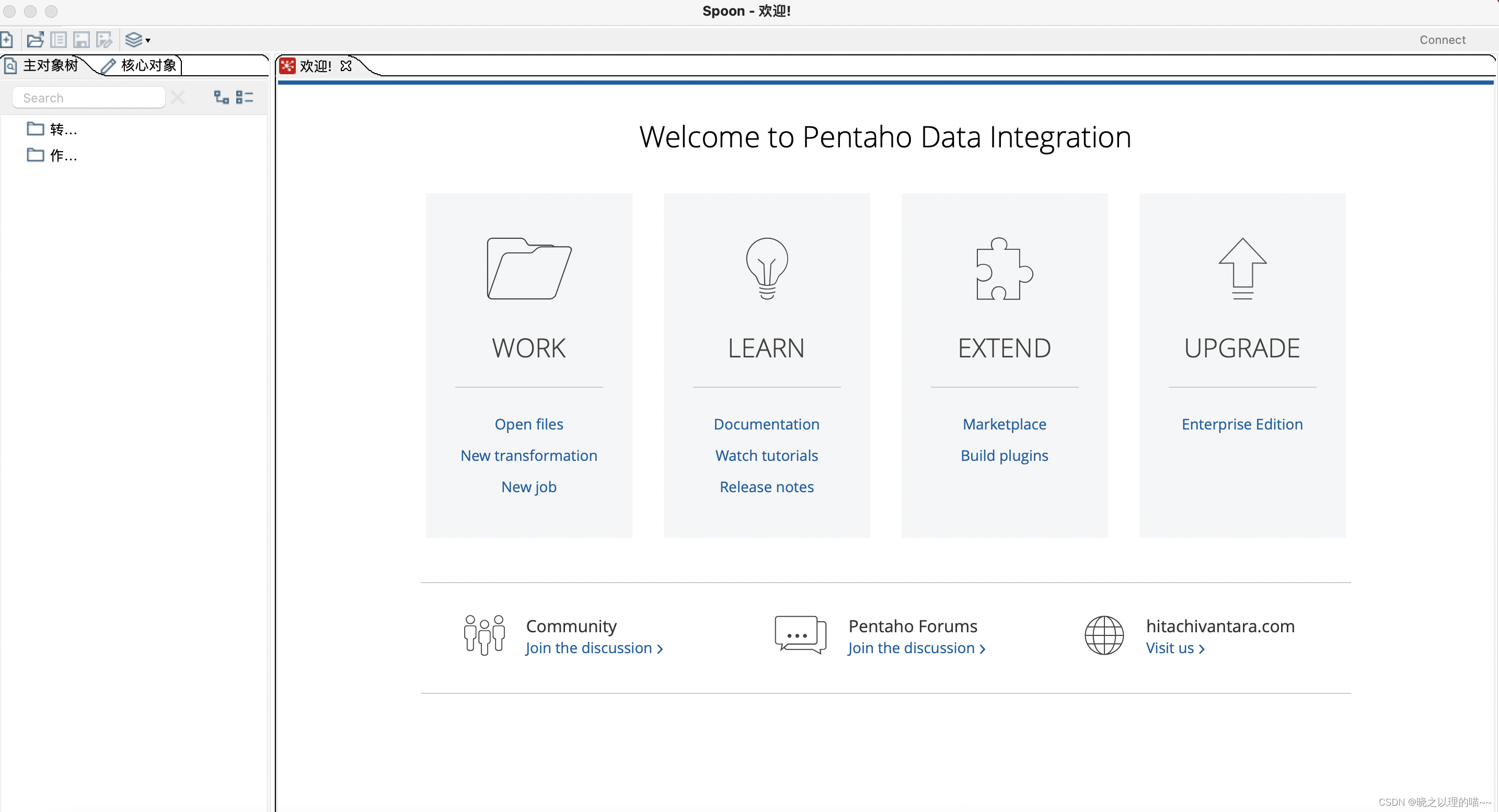Clear the search with X icon
The image size is (1499, 812).
click(x=178, y=97)
